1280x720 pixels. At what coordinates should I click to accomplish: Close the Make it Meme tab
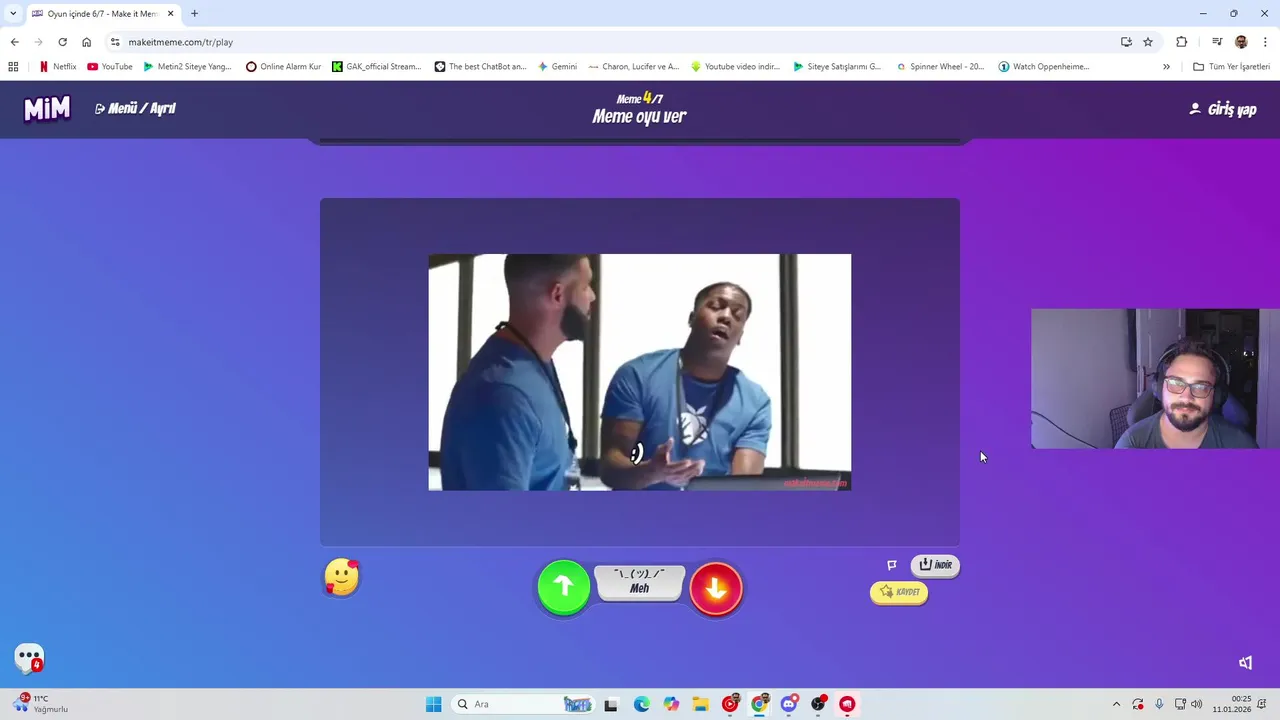pos(170,14)
